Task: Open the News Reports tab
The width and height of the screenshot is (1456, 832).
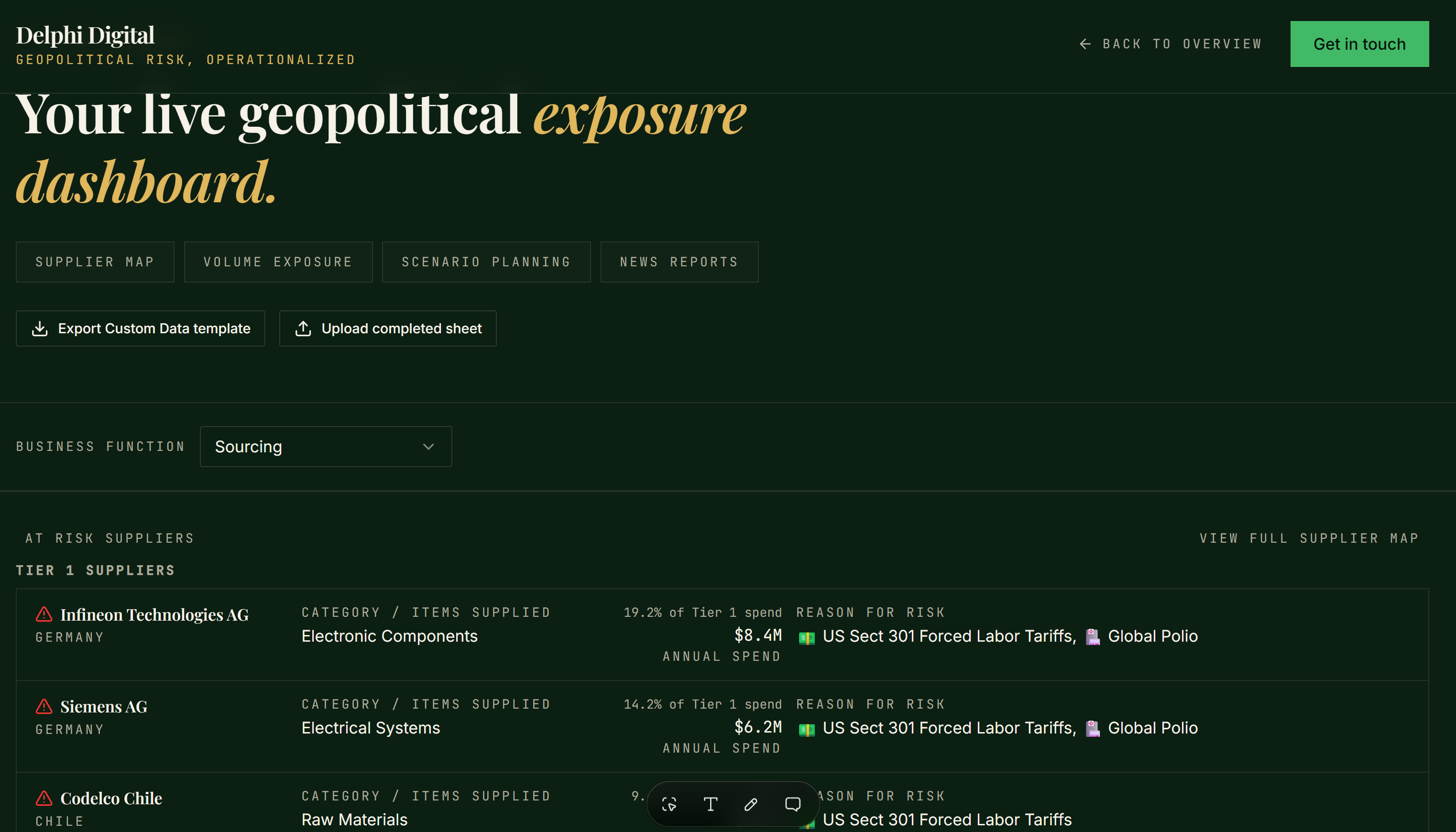Action: [x=679, y=262]
